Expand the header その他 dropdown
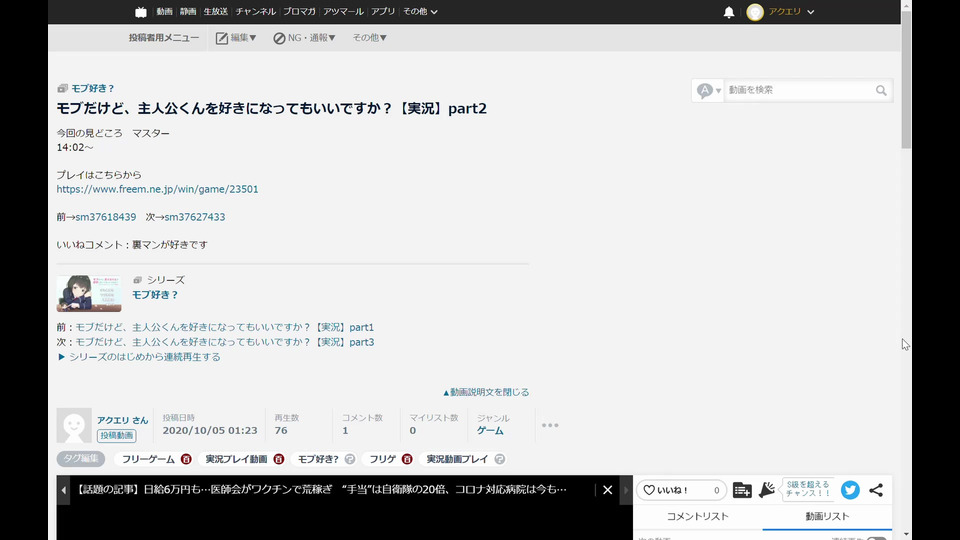This screenshot has width=960, height=540. point(420,12)
